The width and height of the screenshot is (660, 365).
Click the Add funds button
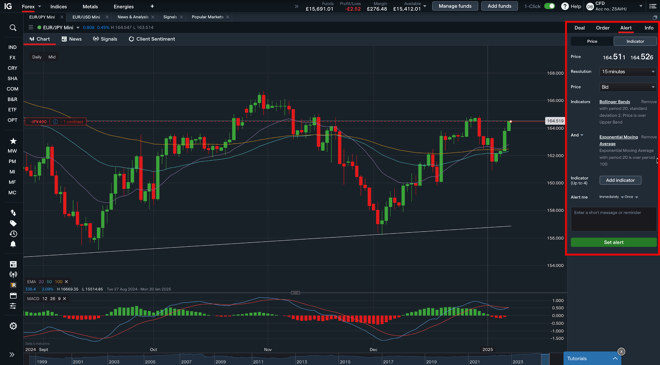[x=499, y=6]
